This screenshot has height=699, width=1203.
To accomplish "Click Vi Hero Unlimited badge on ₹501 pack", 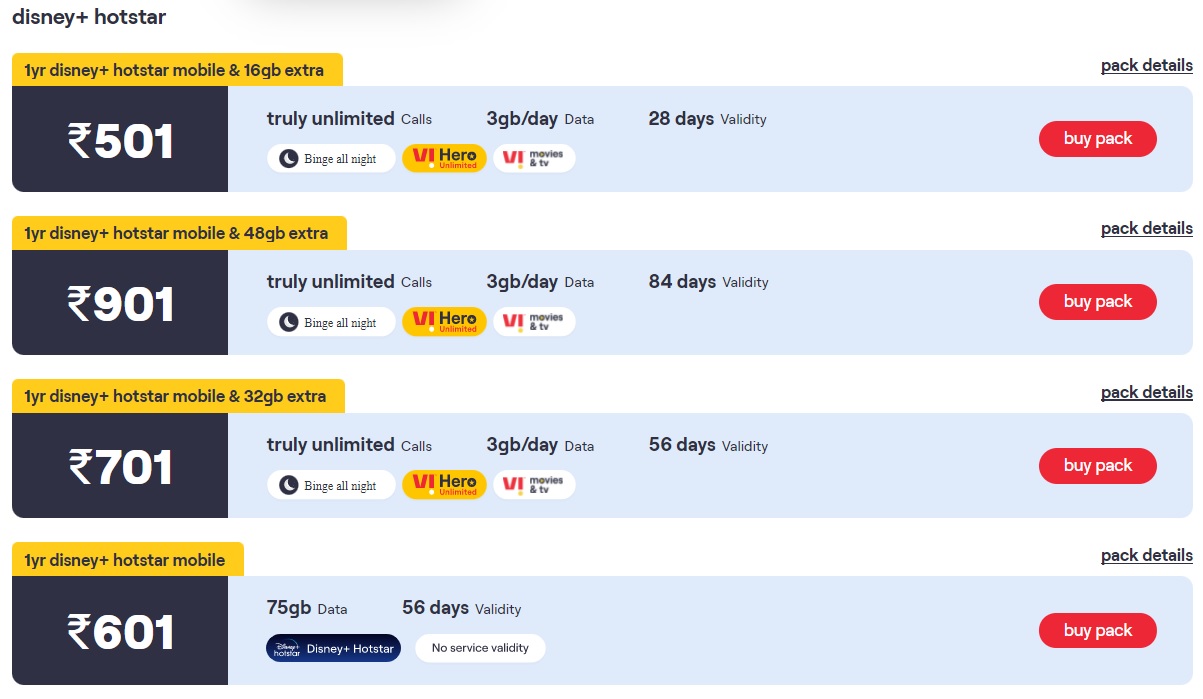I will coord(444,158).
